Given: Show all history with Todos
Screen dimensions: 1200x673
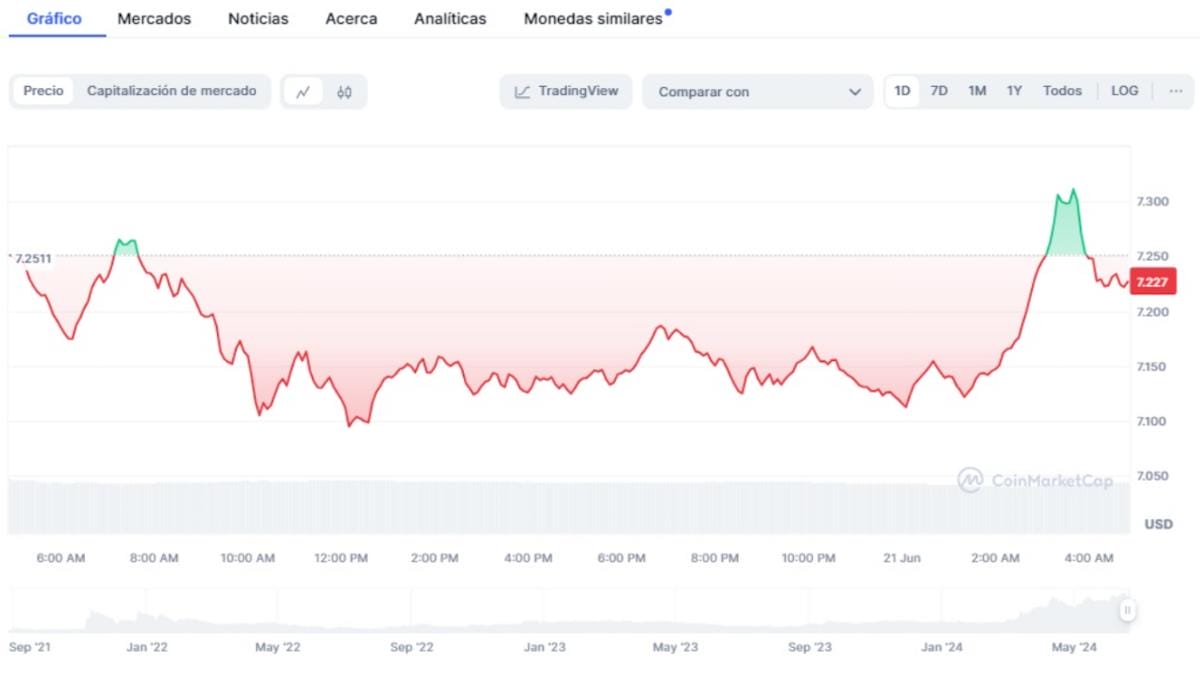Looking at the screenshot, I should pyautogui.click(x=1062, y=91).
